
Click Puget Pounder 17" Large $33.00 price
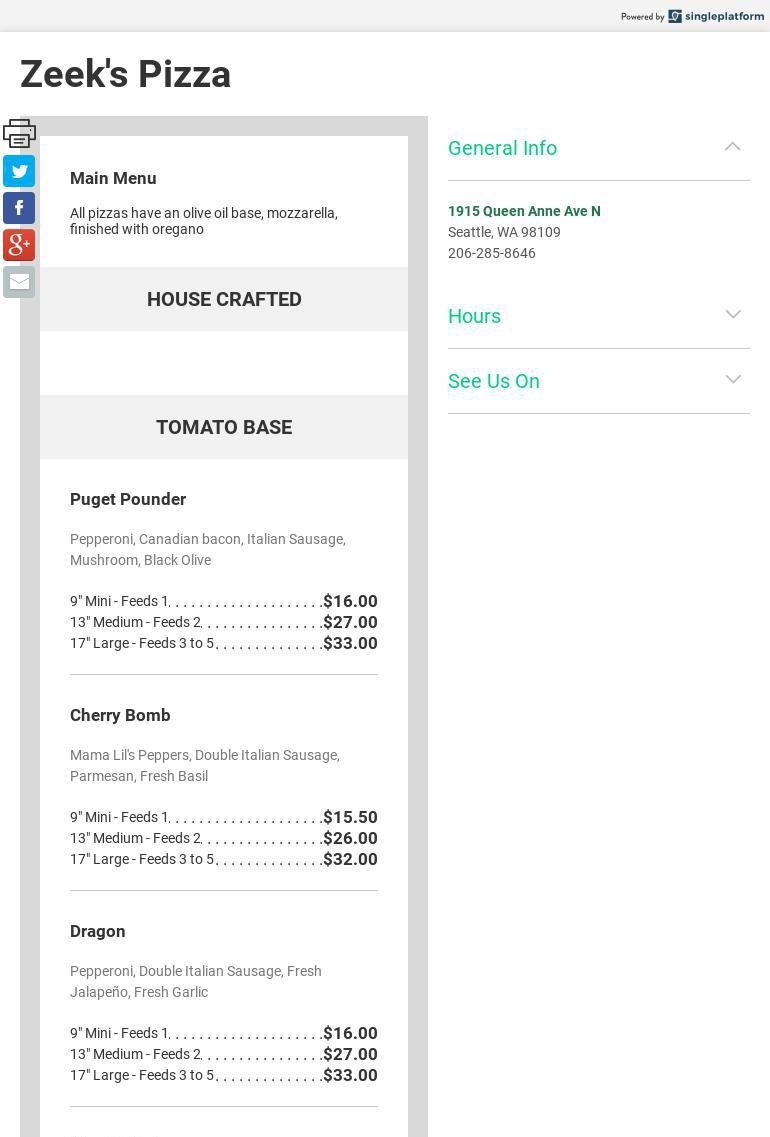coord(350,643)
